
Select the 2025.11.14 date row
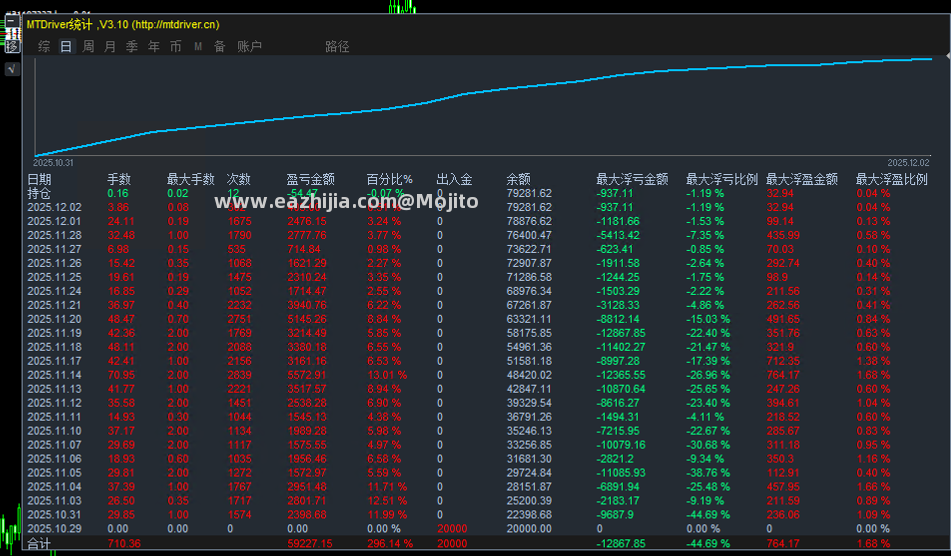click(54, 375)
